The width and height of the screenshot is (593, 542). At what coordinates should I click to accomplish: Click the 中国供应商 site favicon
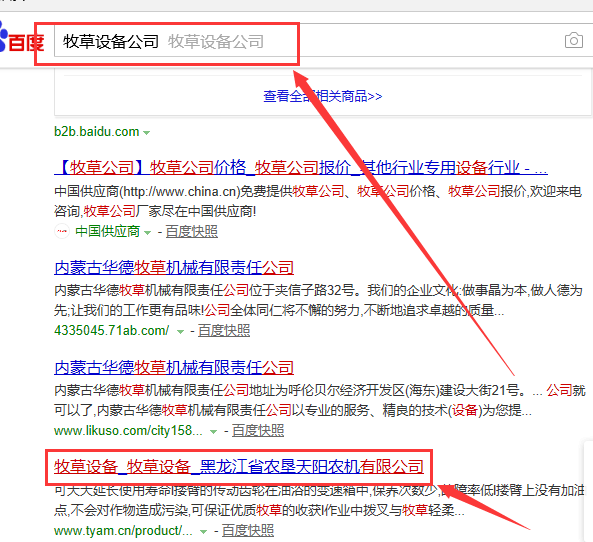pyautogui.click(x=62, y=231)
